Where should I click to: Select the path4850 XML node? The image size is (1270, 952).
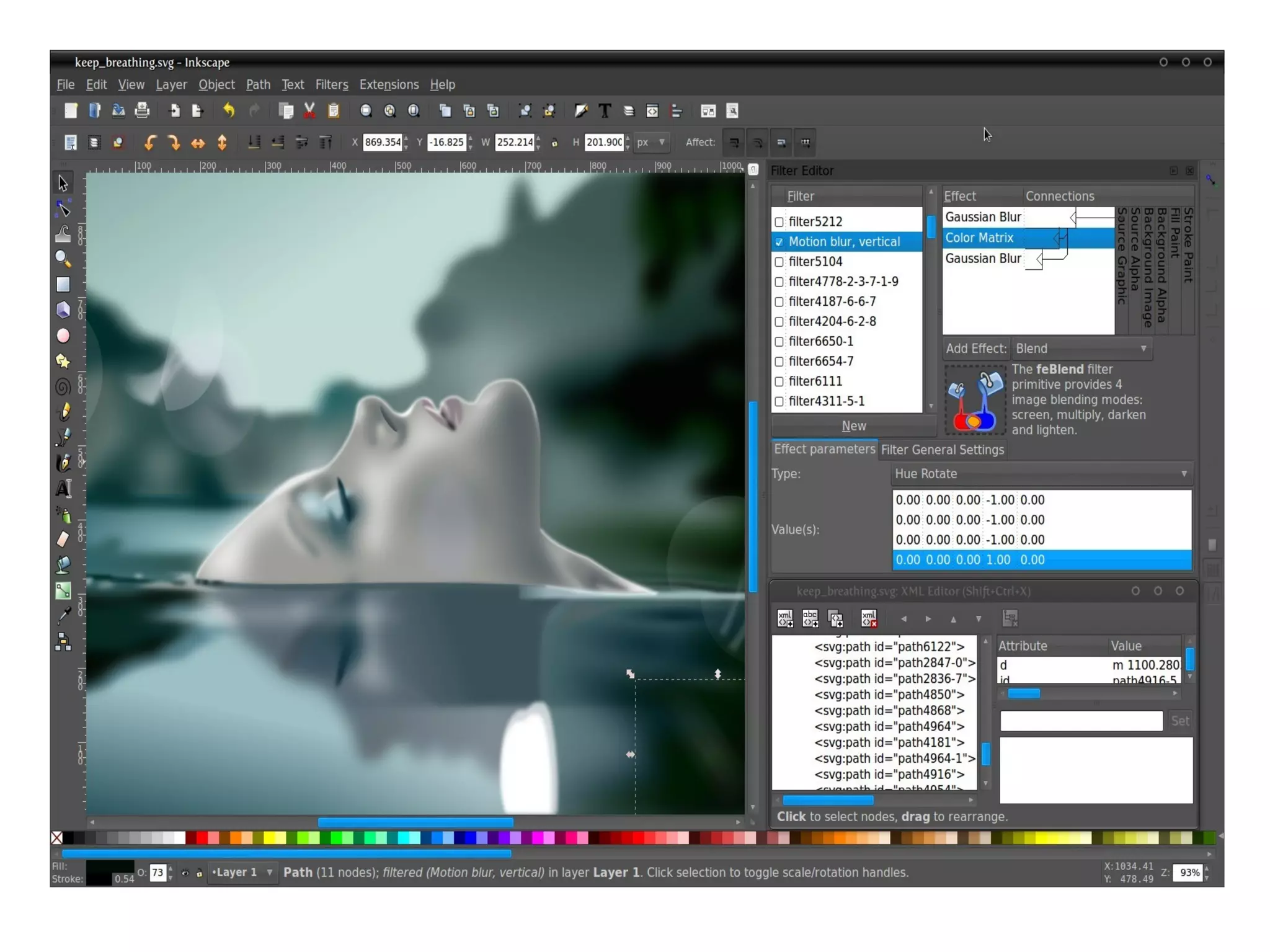[x=889, y=695]
